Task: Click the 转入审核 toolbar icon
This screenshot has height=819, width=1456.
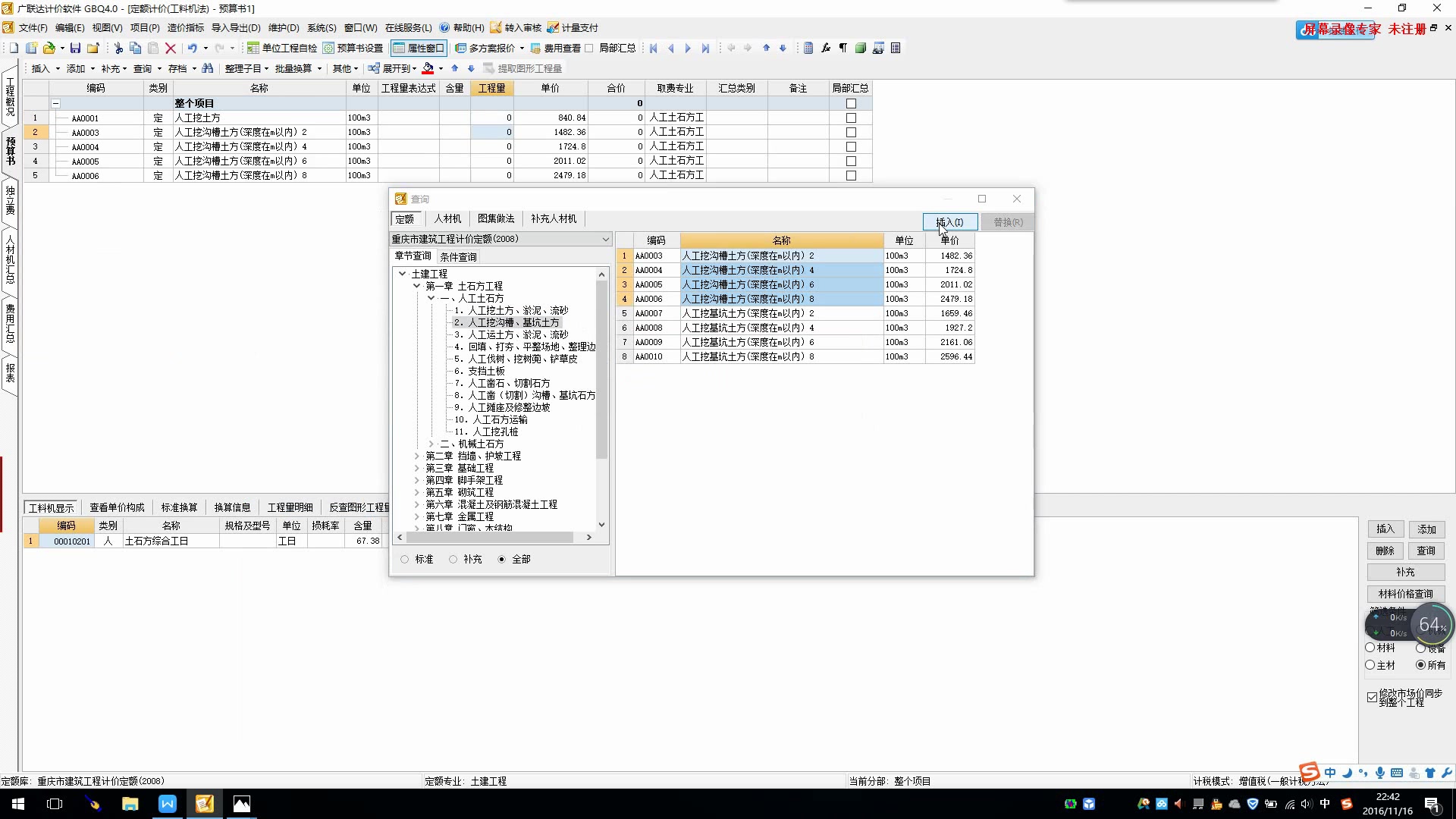Action: [516, 27]
